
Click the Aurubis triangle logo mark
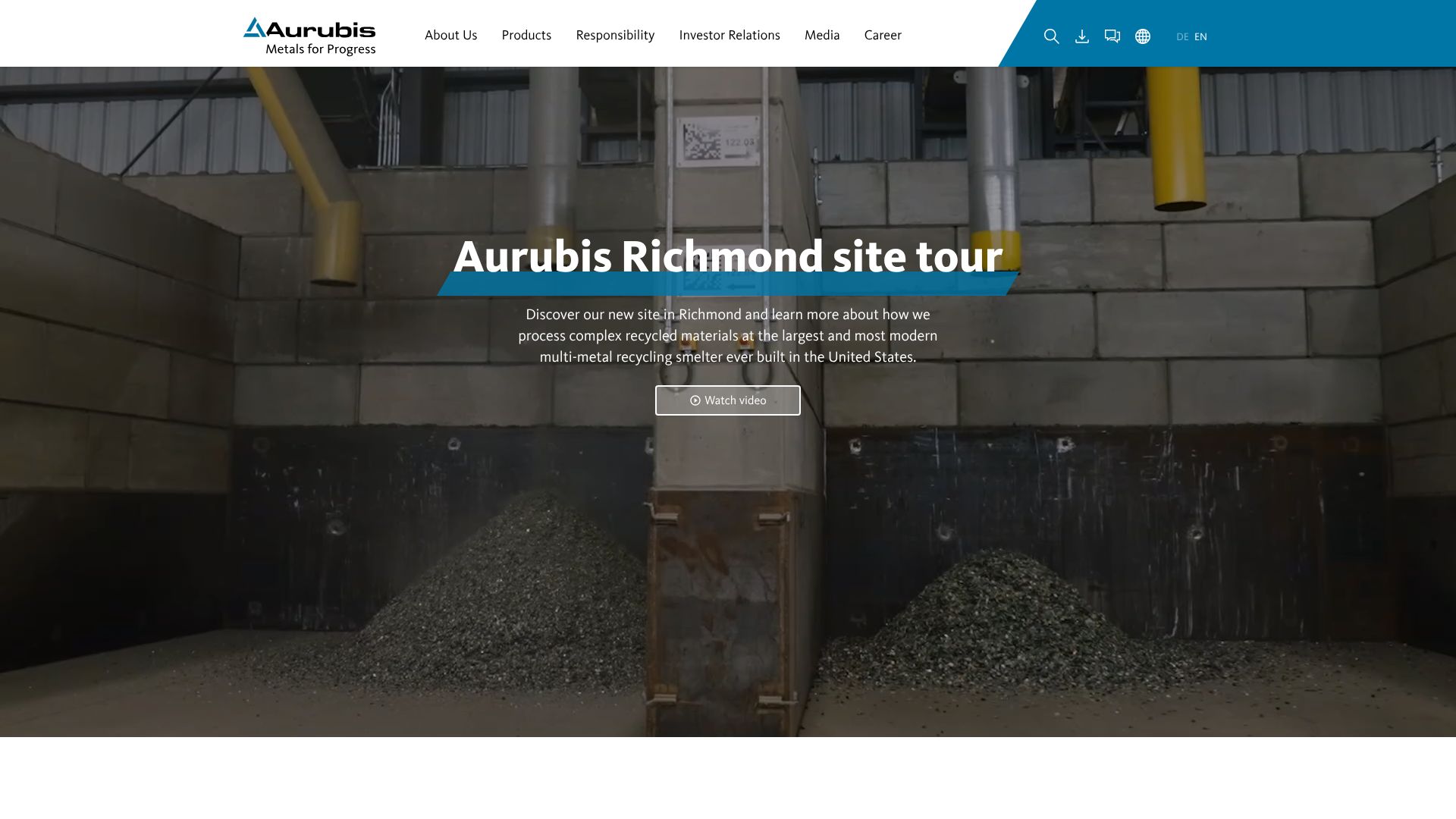pyautogui.click(x=254, y=27)
